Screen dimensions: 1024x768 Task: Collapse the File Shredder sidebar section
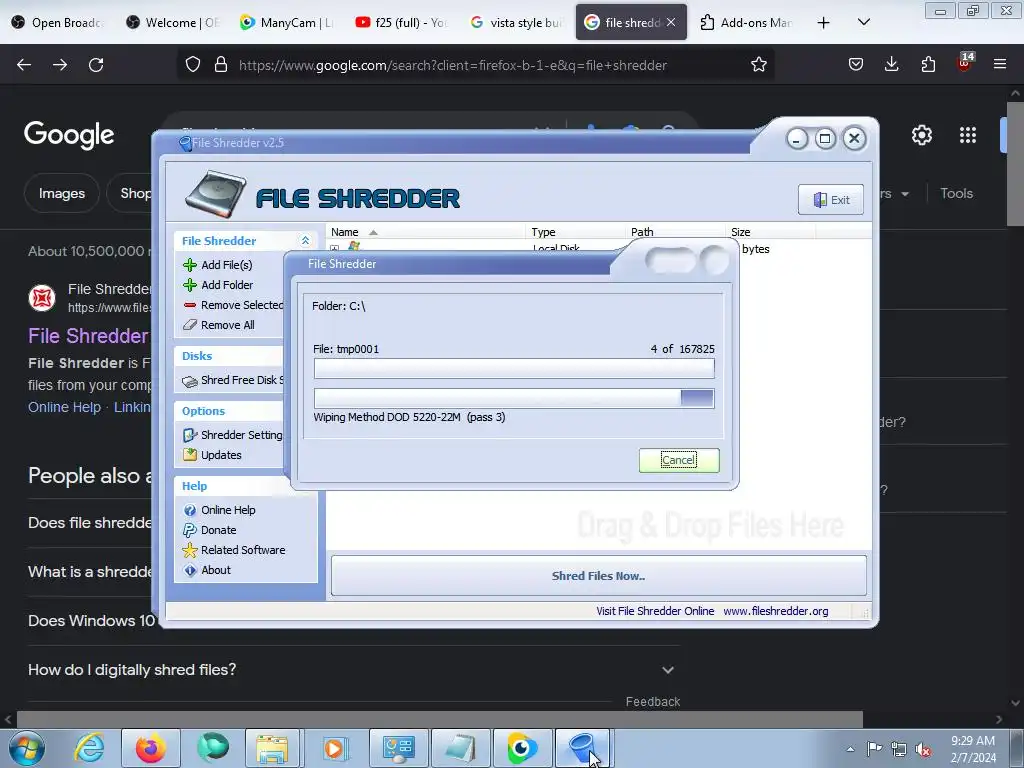(x=305, y=241)
